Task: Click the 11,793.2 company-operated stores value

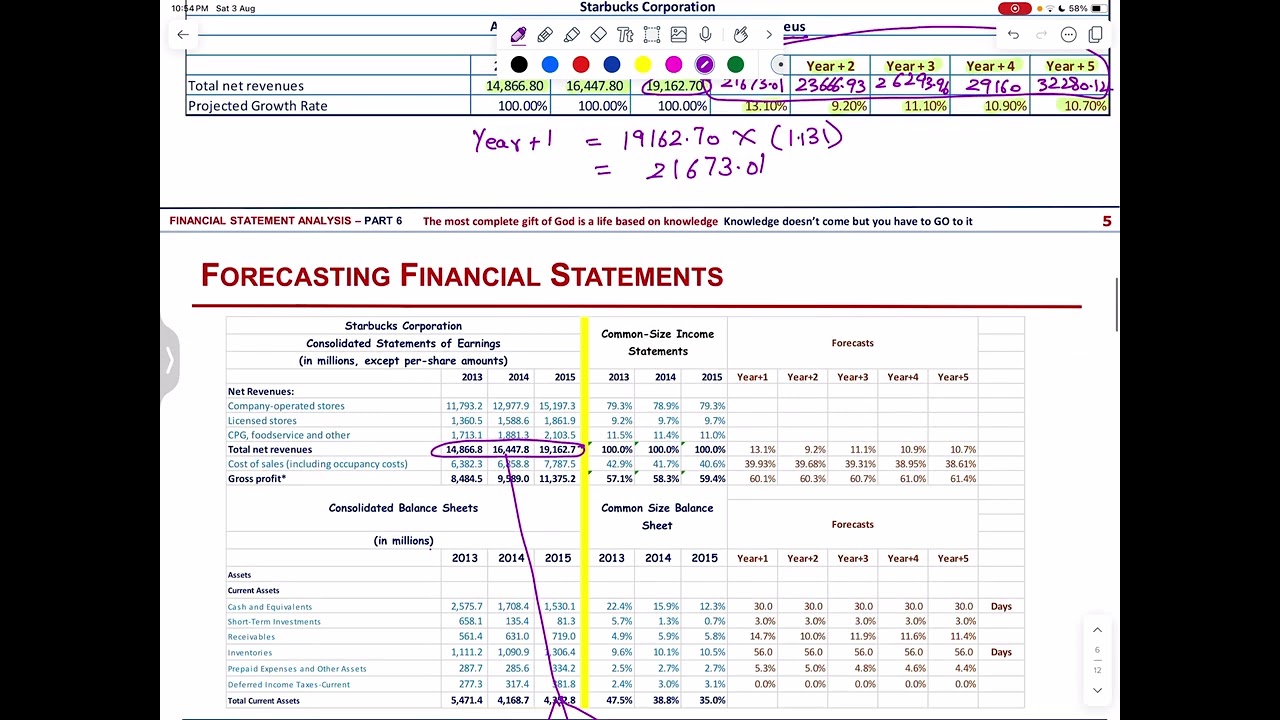Action: click(x=464, y=406)
